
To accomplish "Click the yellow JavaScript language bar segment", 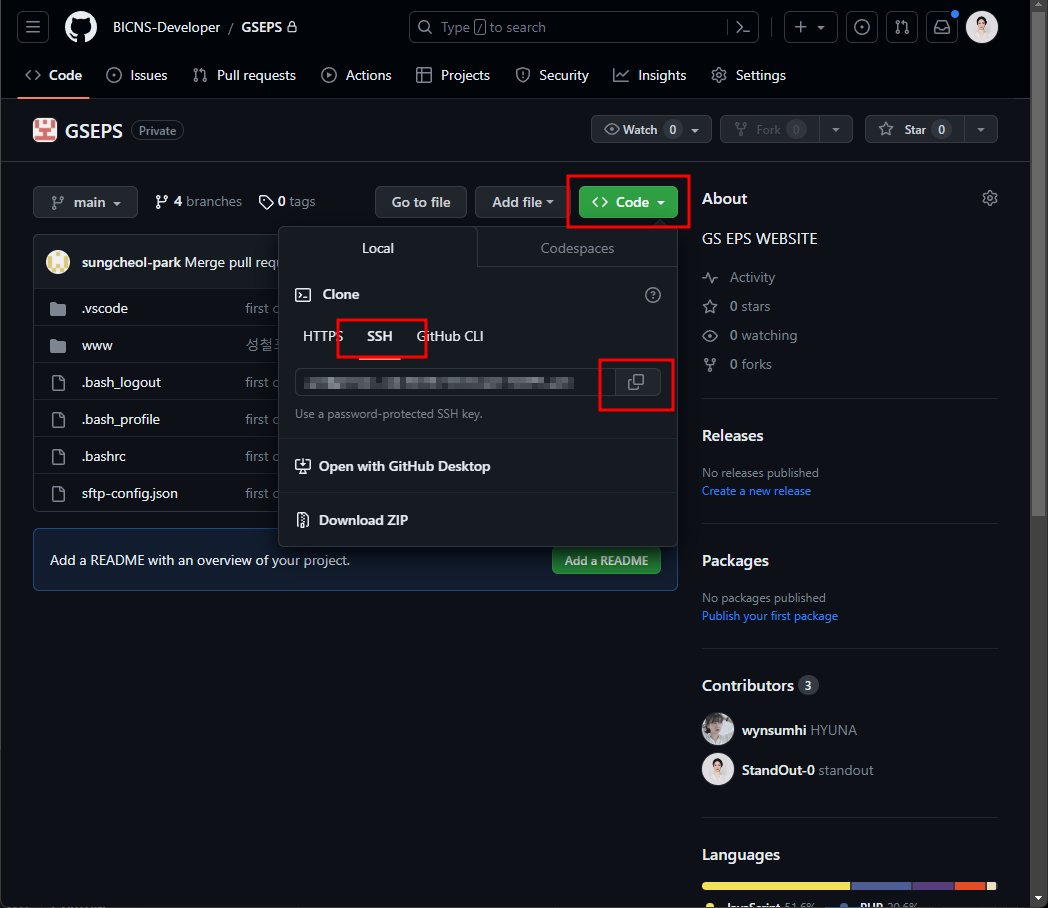I will coord(776,886).
